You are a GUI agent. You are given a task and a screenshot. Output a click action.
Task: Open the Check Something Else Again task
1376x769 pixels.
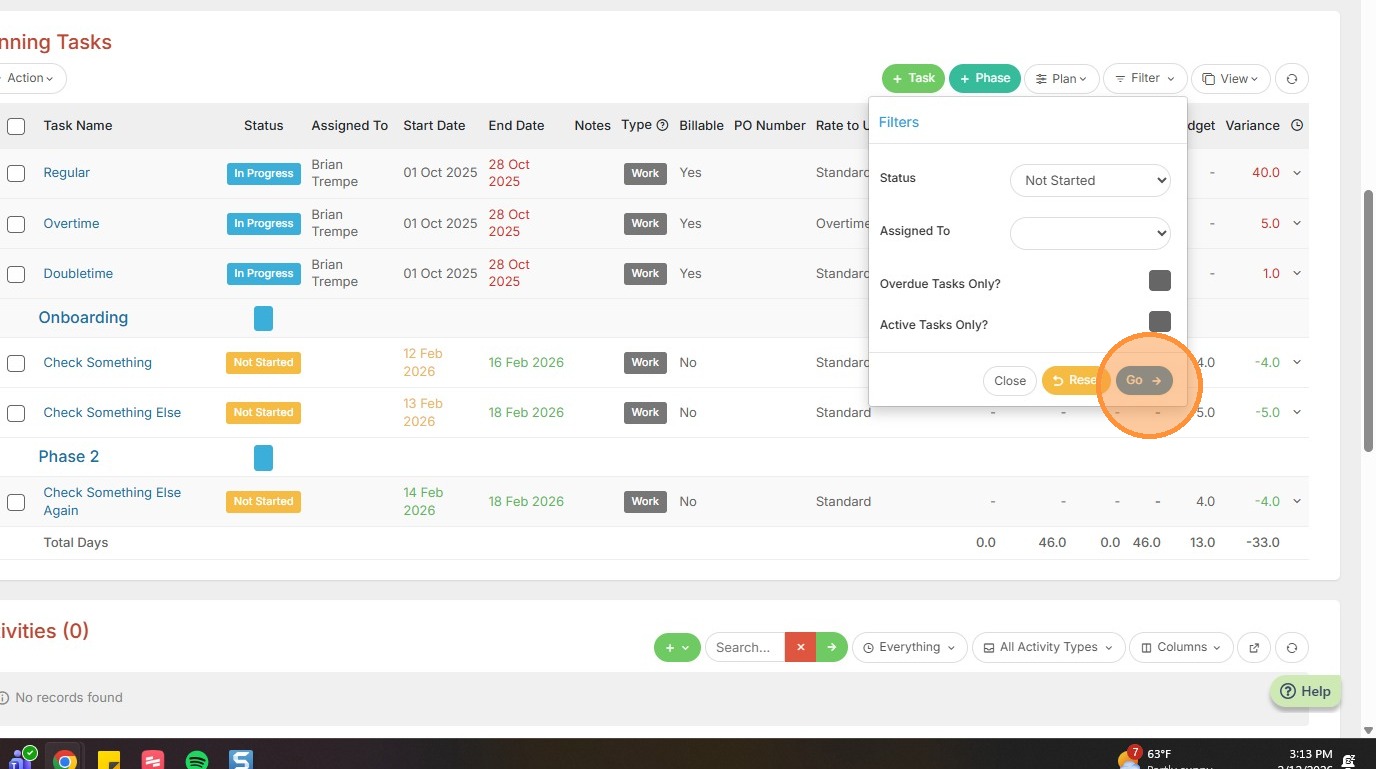pos(112,502)
